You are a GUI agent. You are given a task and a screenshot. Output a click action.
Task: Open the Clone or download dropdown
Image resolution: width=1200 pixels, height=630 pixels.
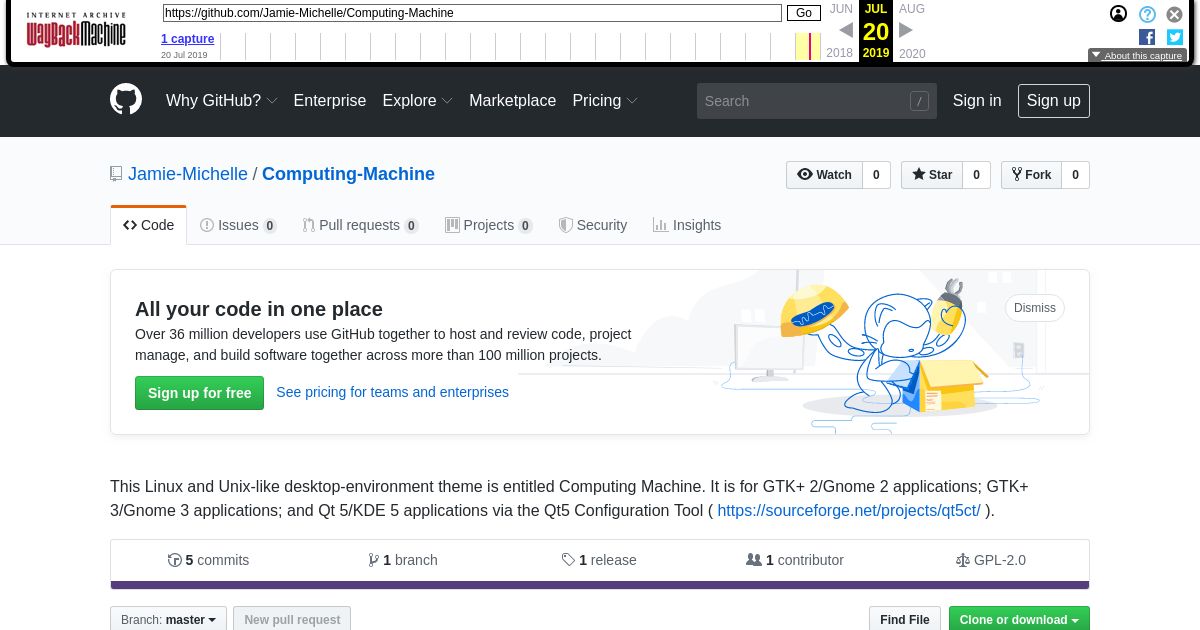point(1019,619)
